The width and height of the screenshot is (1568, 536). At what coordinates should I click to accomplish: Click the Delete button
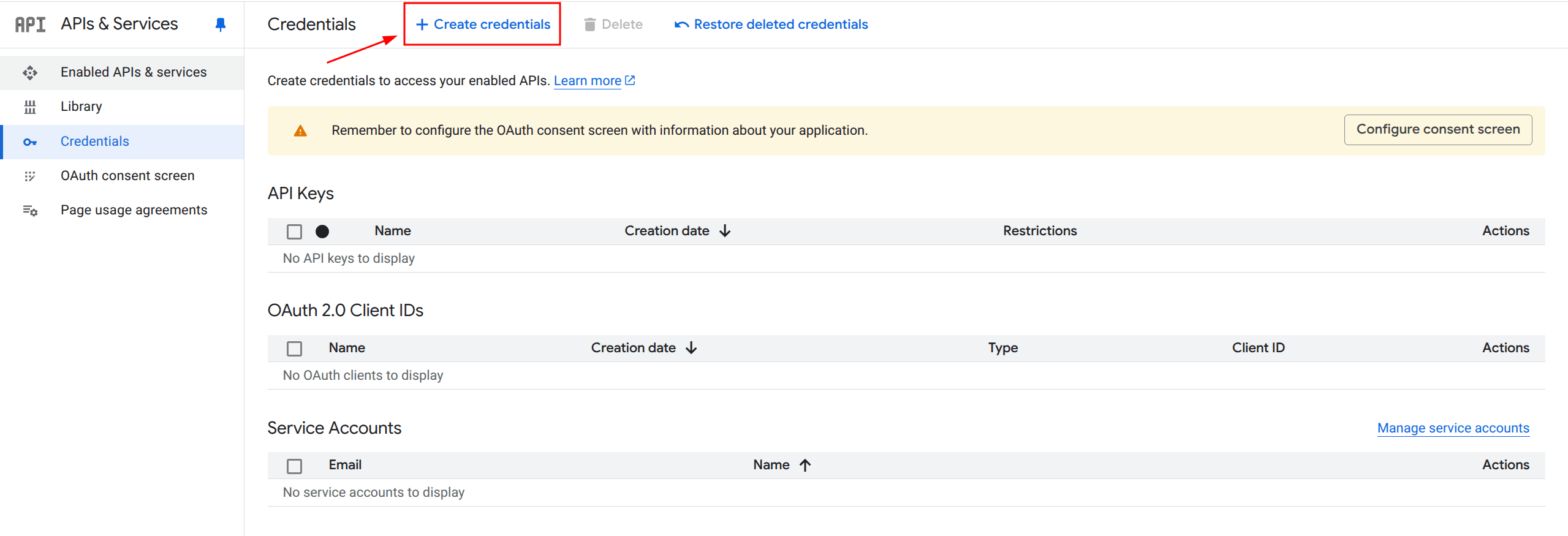click(x=613, y=25)
